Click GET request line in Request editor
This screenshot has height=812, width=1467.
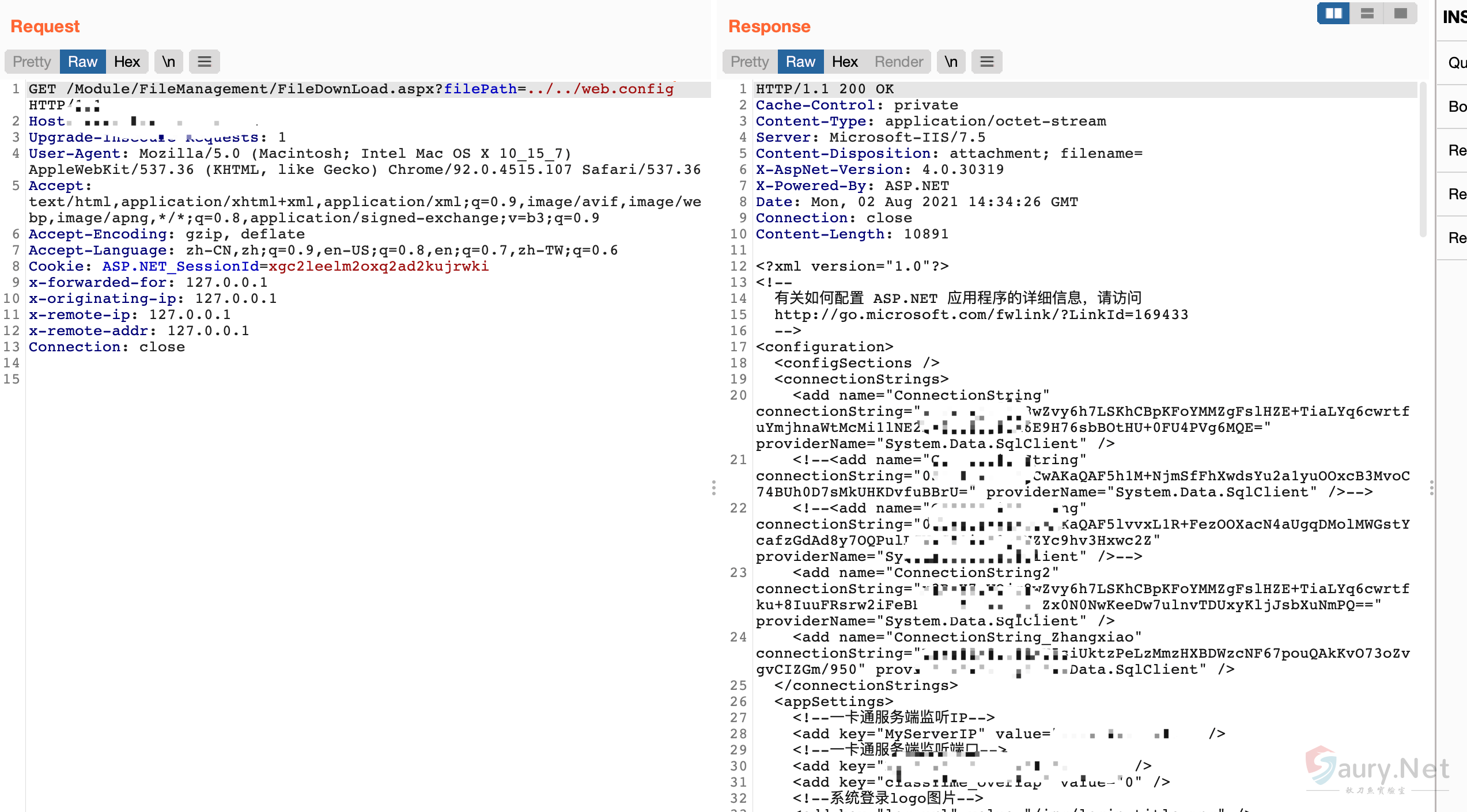350,89
